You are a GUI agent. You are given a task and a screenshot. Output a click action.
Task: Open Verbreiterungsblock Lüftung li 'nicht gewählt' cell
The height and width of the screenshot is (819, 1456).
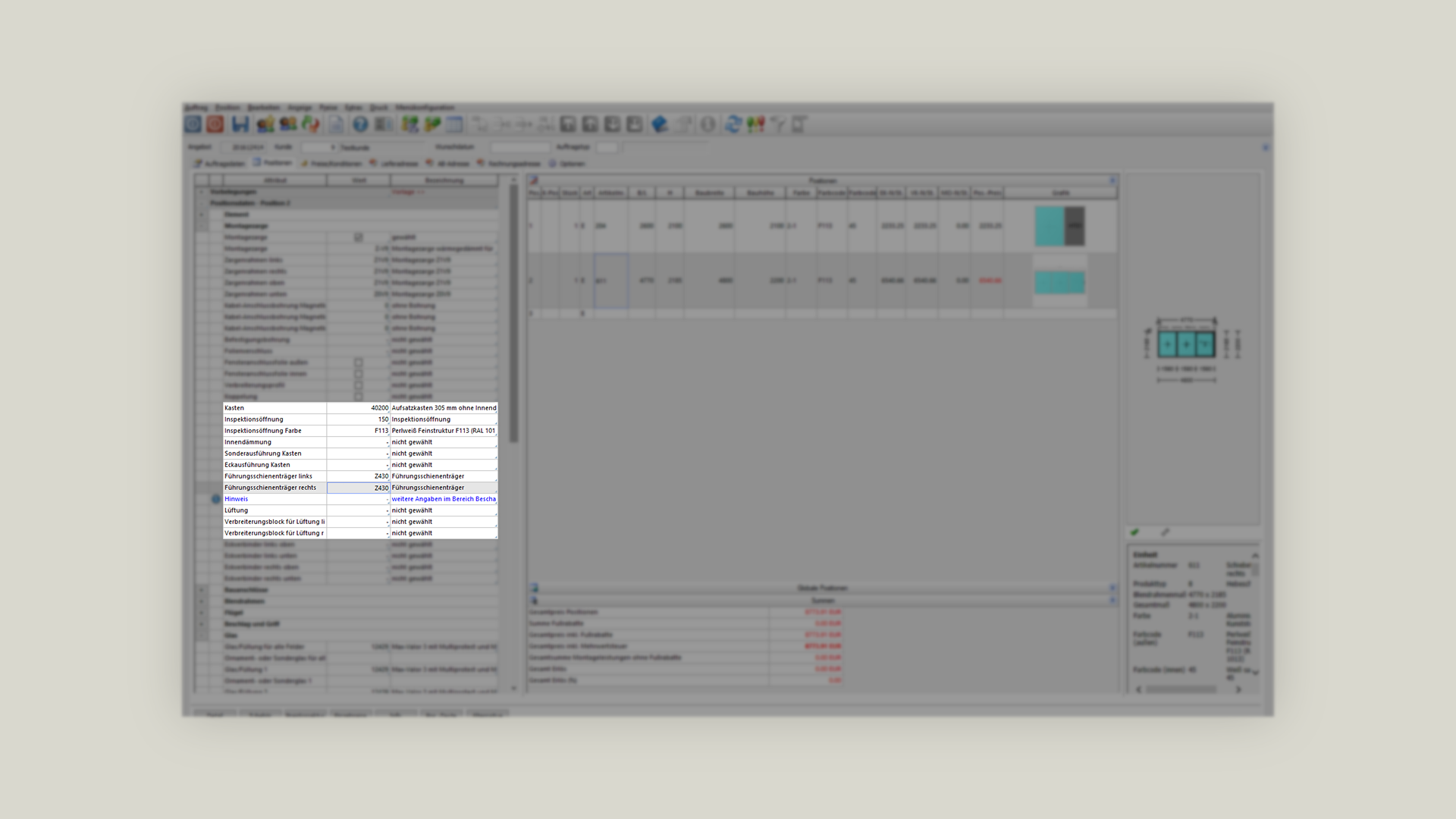pos(444,522)
